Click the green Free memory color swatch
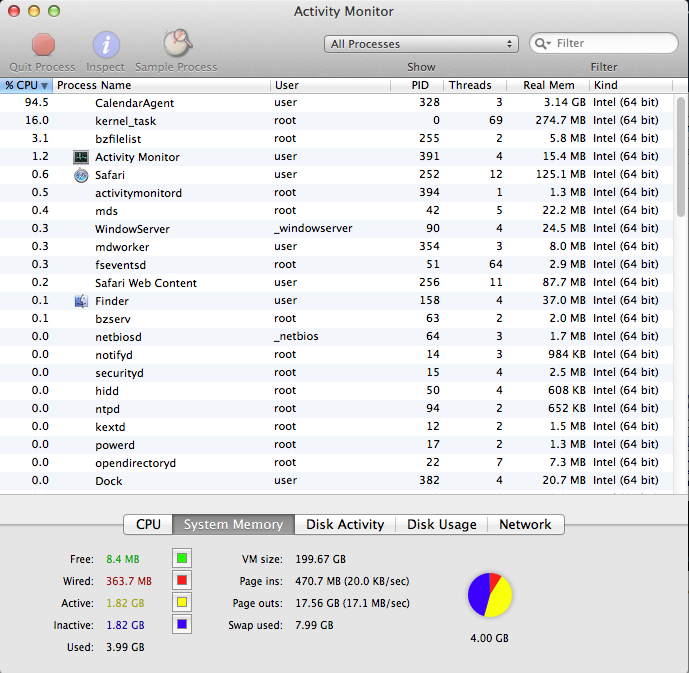This screenshot has width=689, height=673. pyautogui.click(x=182, y=558)
